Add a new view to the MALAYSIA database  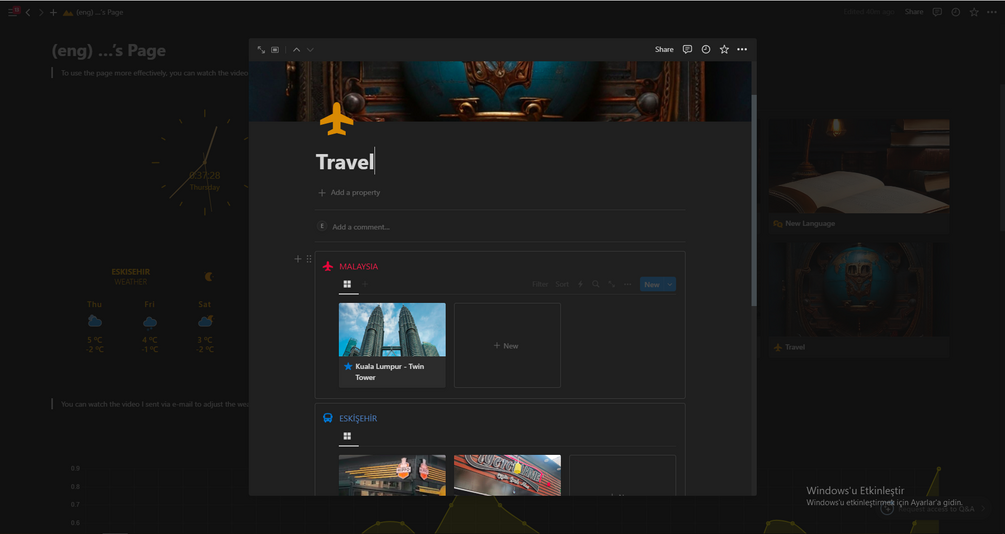pos(365,284)
